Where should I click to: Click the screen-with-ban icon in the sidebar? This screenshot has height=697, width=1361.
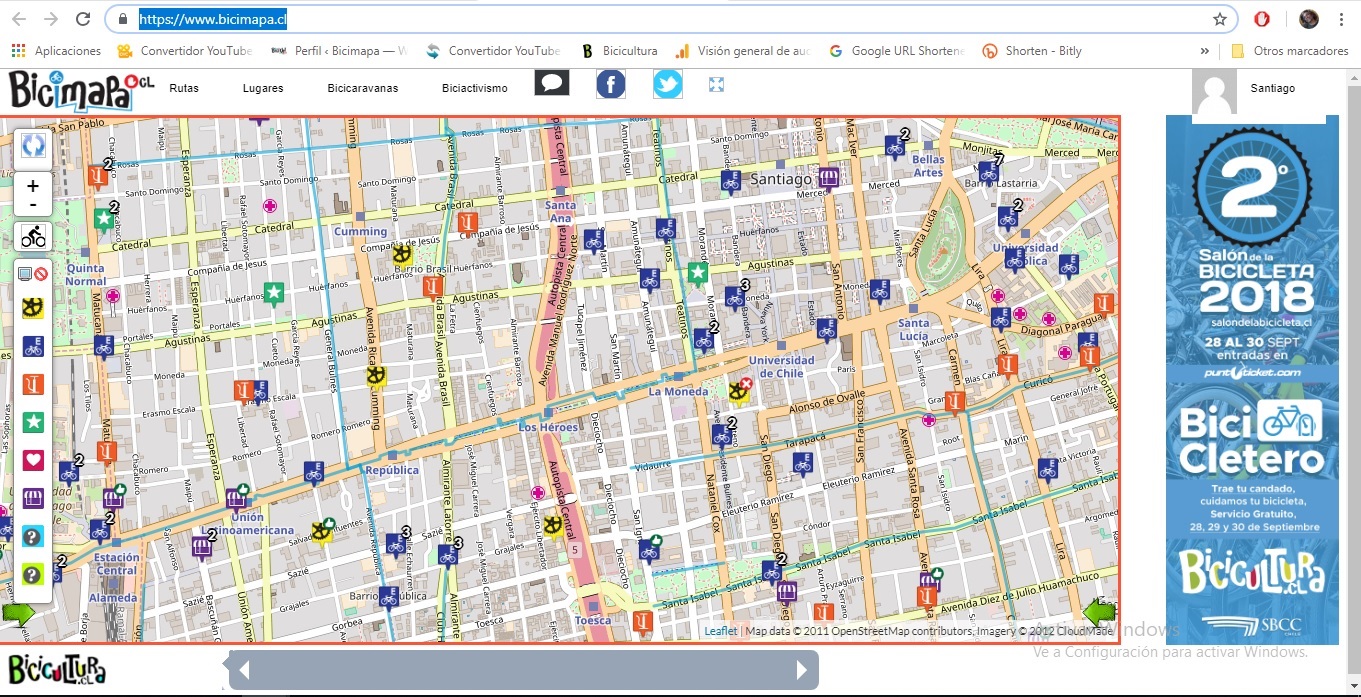pyautogui.click(x=33, y=273)
